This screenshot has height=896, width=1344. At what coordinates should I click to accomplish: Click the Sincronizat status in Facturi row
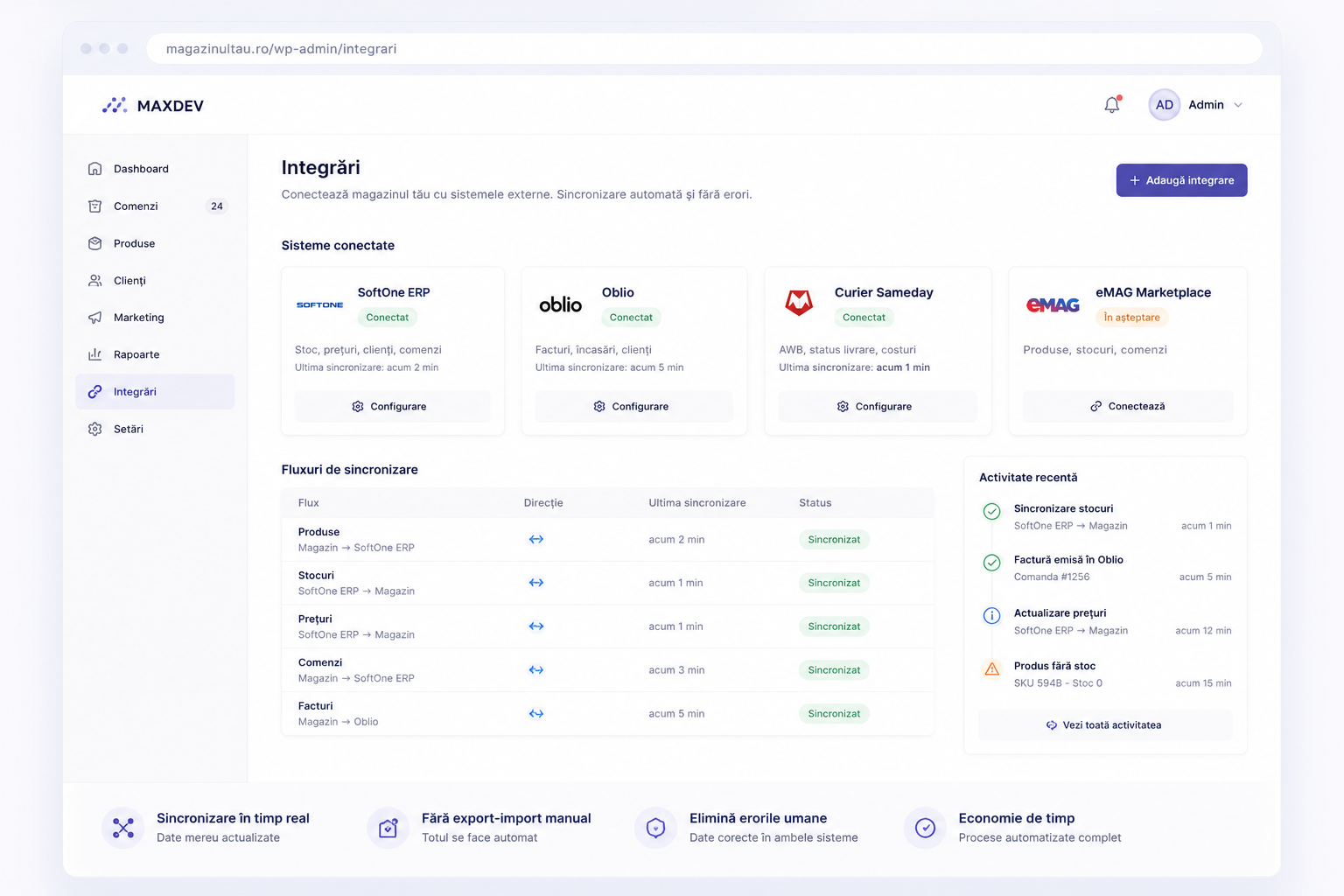(x=834, y=714)
